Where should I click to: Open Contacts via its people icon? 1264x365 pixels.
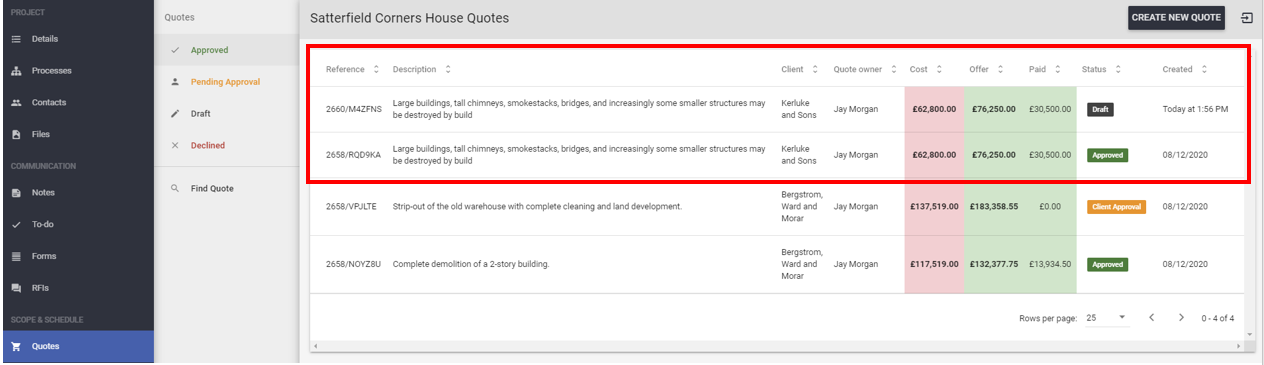pyautogui.click(x=16, y=103)
